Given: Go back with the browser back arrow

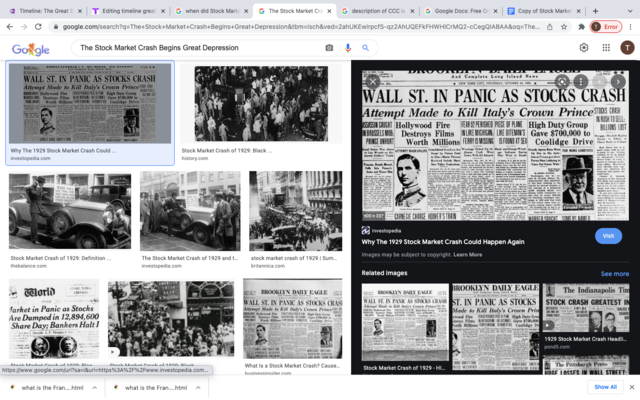Looking at the screenshot, I should [x=10, y=27].
